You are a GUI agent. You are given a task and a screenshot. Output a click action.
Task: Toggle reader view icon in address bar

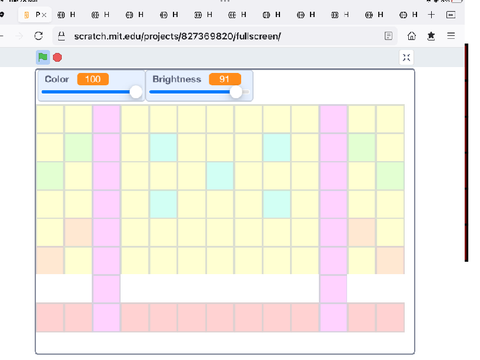pyautogui.click(x=388, y=36)
